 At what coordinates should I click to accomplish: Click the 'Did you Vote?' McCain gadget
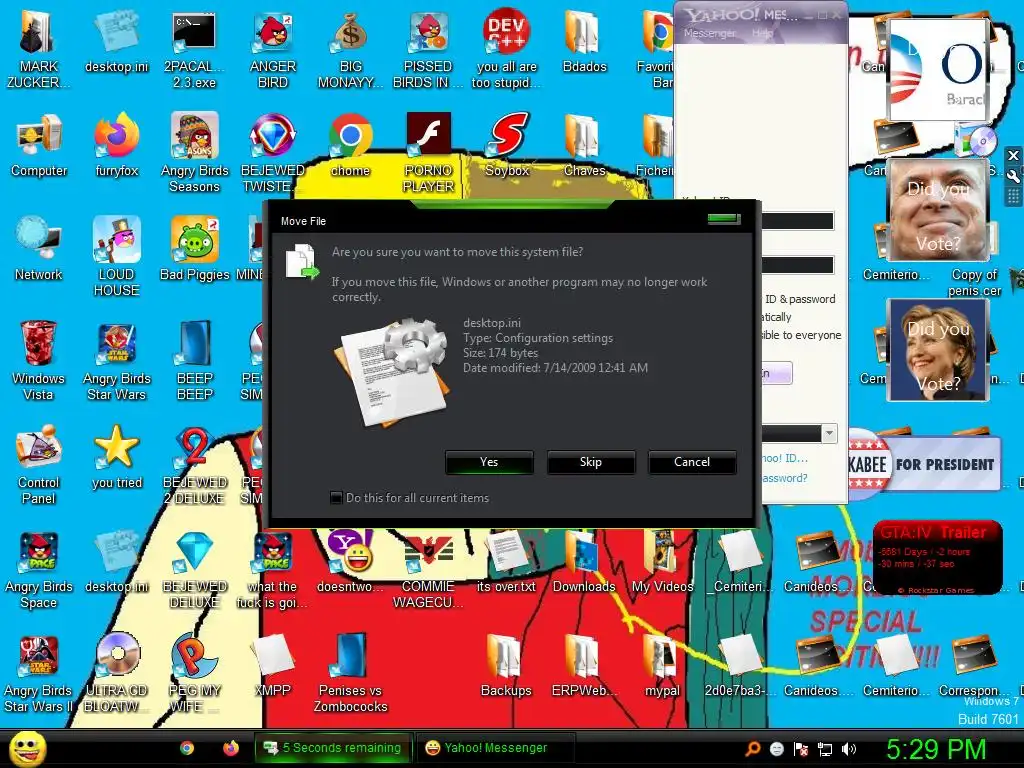click(x=938, y=210)
